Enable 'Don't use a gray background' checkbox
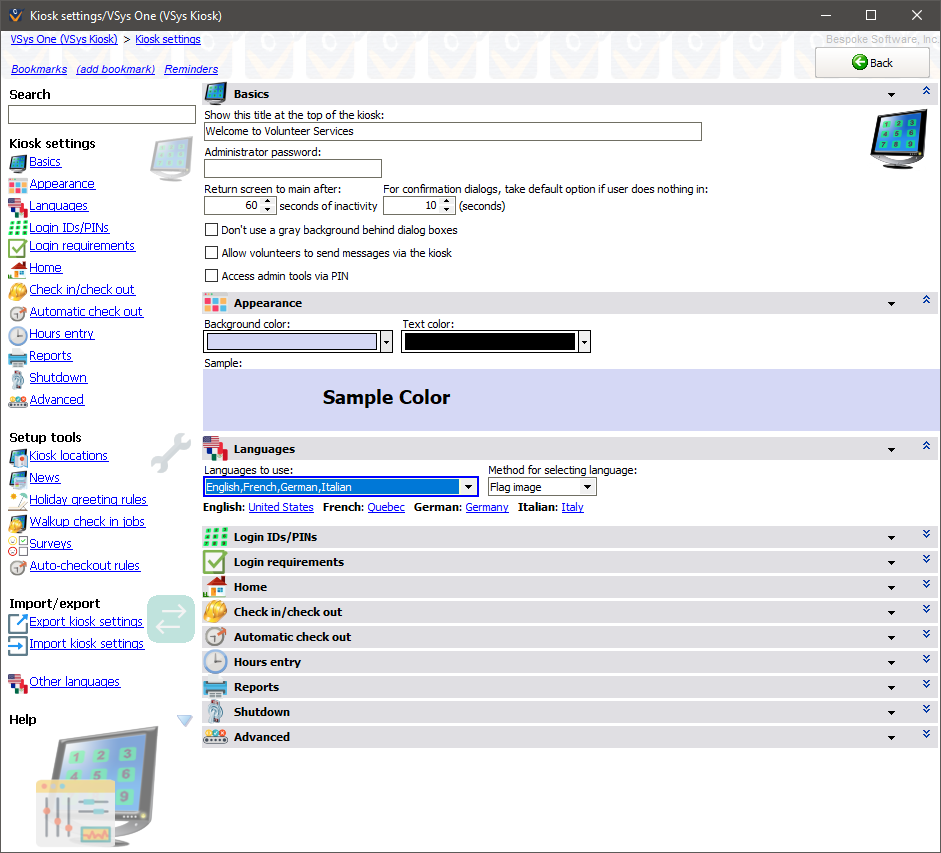The image size is (941, 853). pos(211,230)
